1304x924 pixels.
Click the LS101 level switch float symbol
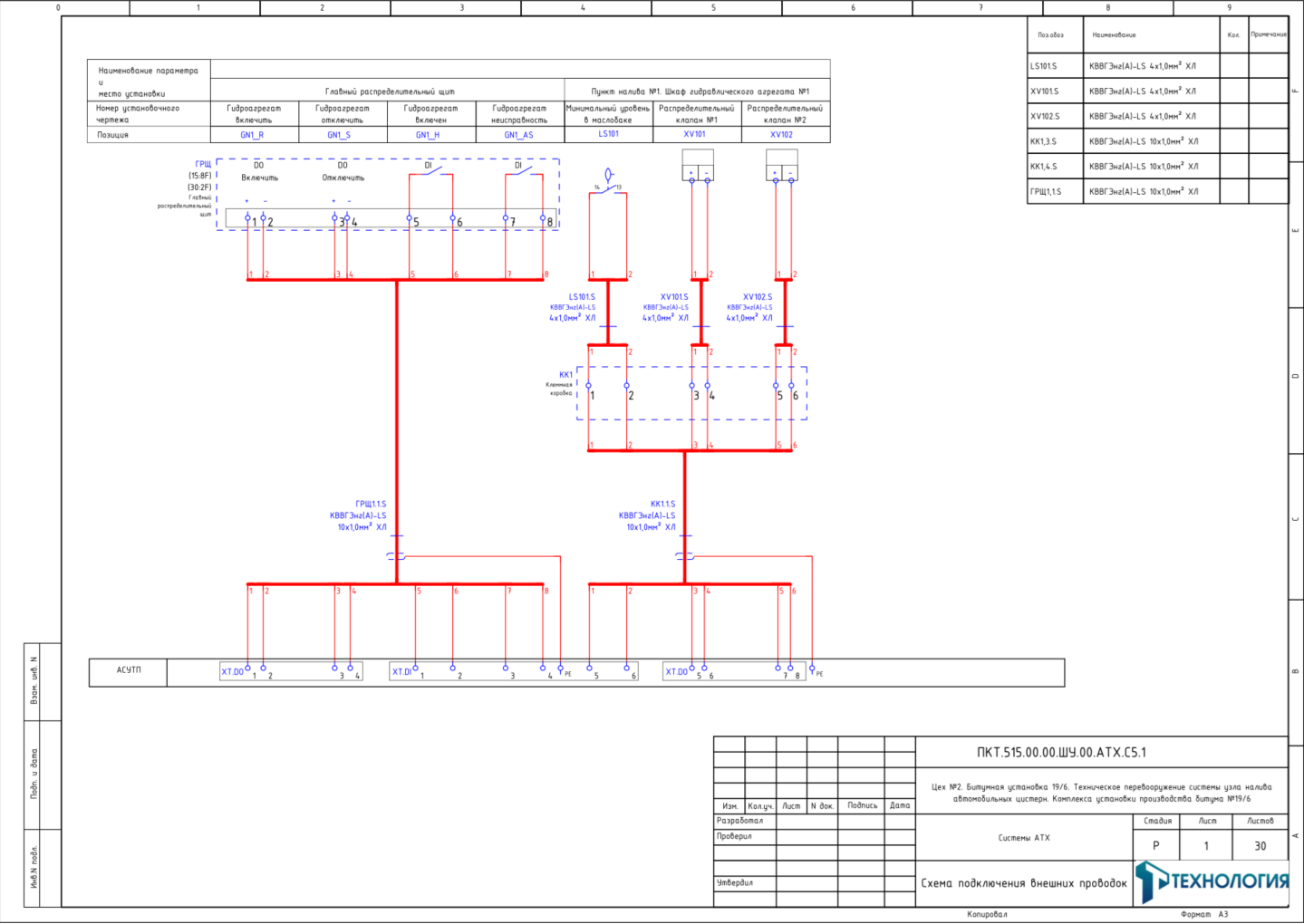[609, 175]
